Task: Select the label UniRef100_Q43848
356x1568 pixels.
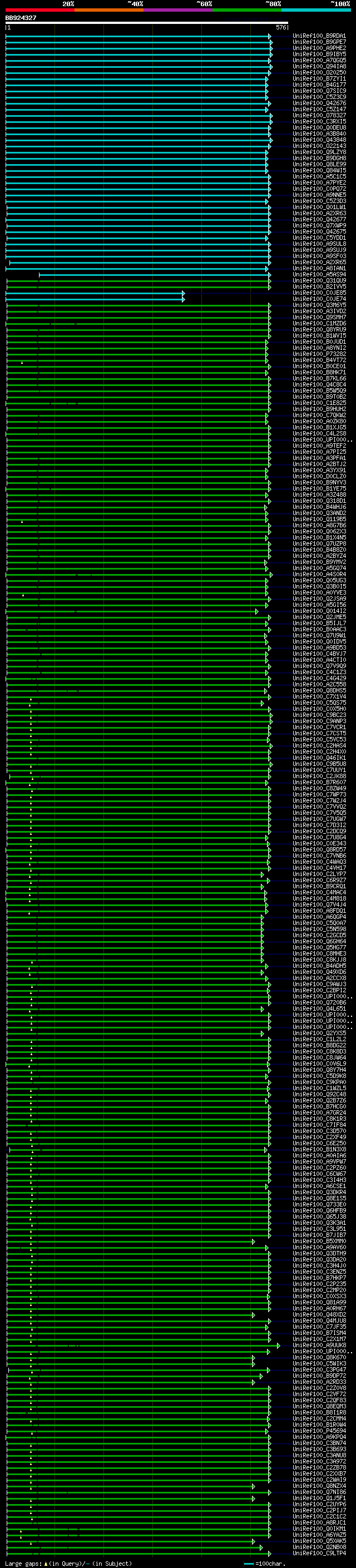Action: click(319, 140)
